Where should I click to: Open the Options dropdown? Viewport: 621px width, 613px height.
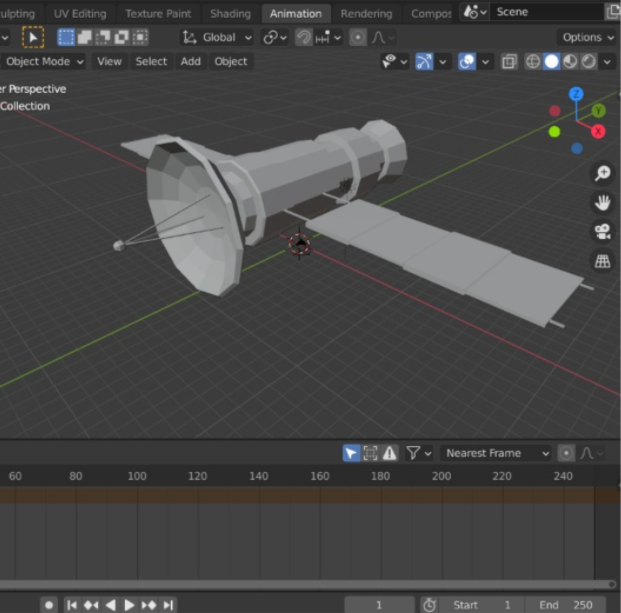click(588, 38)
